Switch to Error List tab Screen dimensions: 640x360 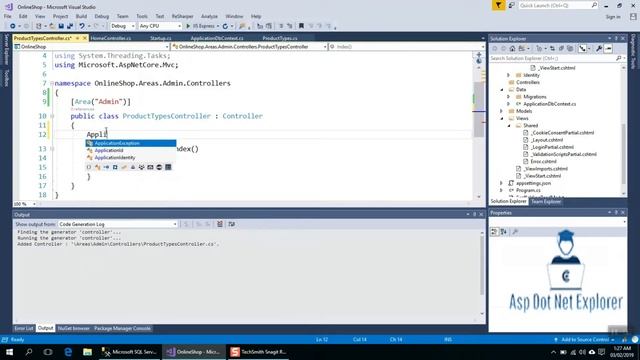click(x=24, y=328)
